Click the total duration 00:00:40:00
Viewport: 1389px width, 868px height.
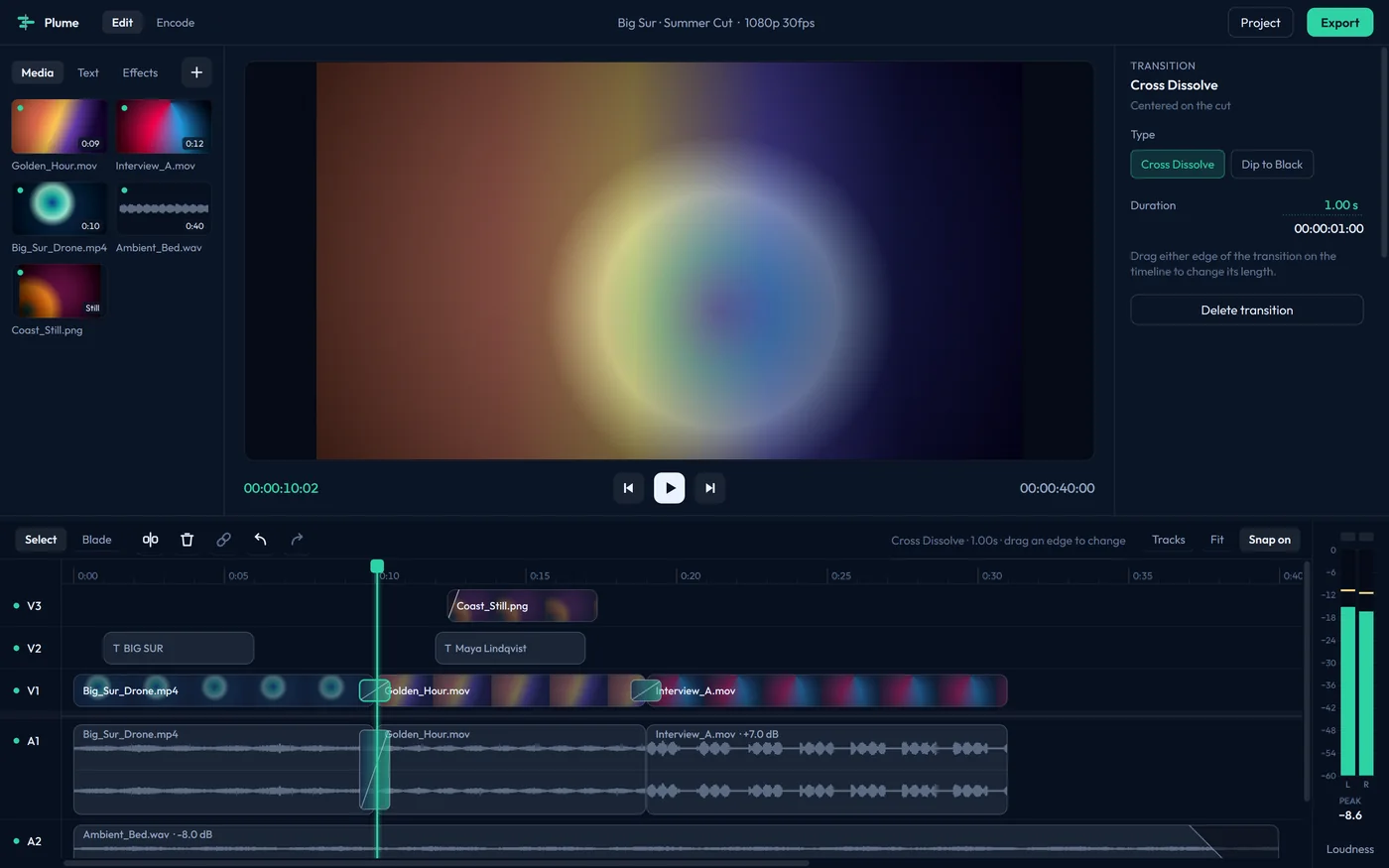1057,488
